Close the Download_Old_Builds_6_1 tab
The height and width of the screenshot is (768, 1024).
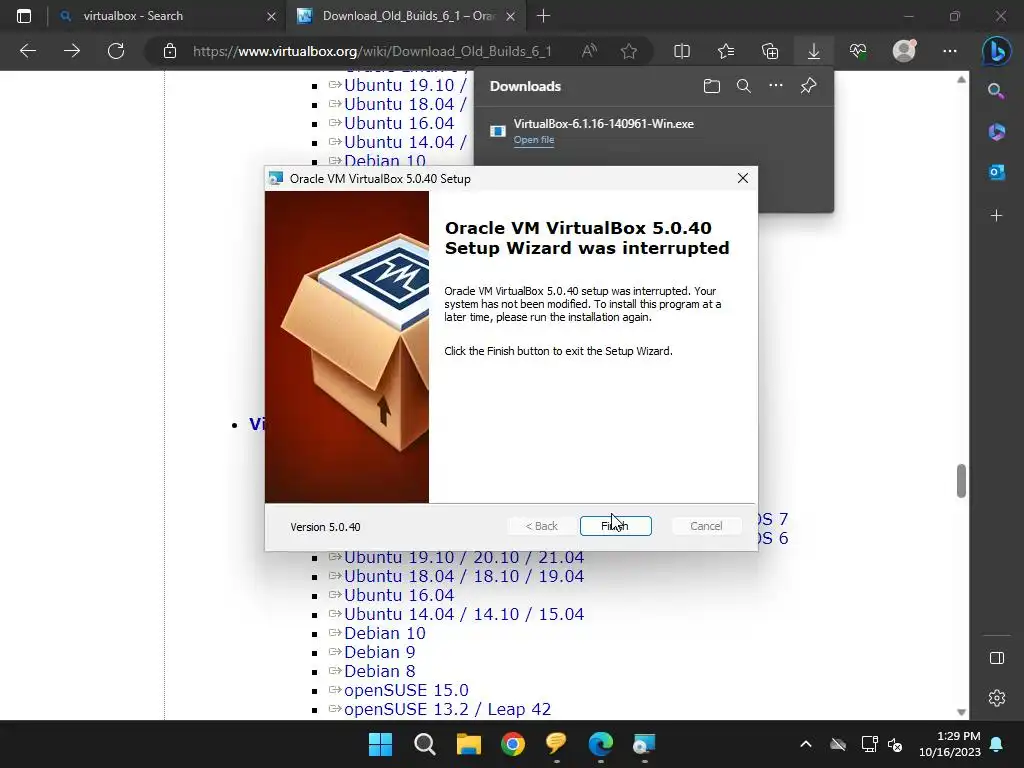pyautogui.click(x=511, y=16)
